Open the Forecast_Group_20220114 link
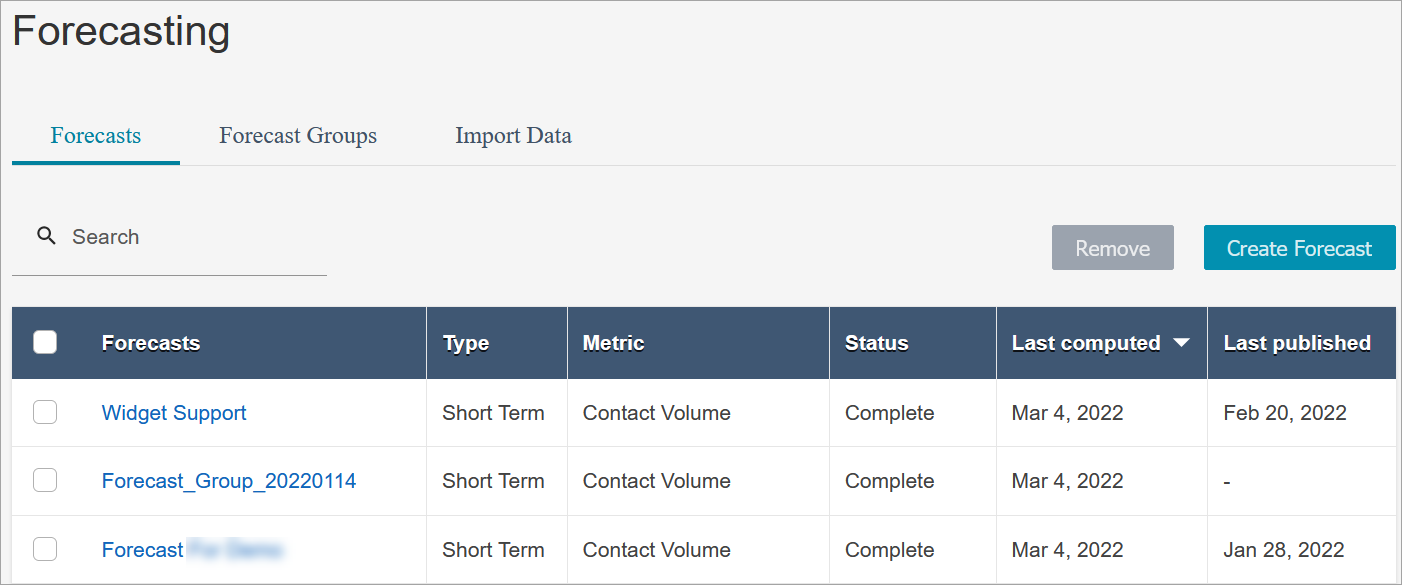The image size is (1402, 585). pyautogui.click(x=229, y=481)
